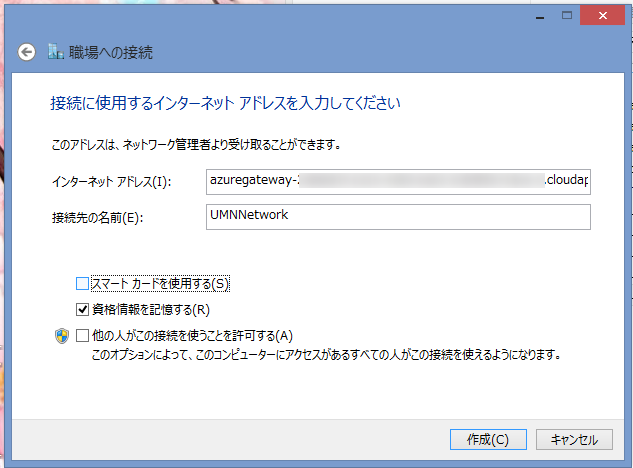This screenshot has height=468, width=633.
Task: Click the 接続先の名前(E): label
Action: (97, 218)
